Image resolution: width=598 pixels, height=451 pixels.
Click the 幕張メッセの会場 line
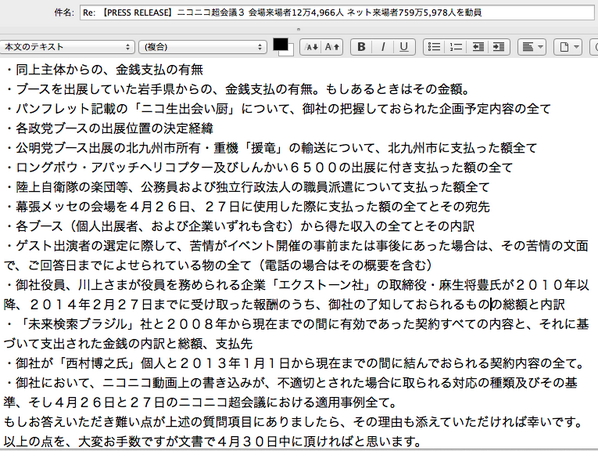click(247, 206)
